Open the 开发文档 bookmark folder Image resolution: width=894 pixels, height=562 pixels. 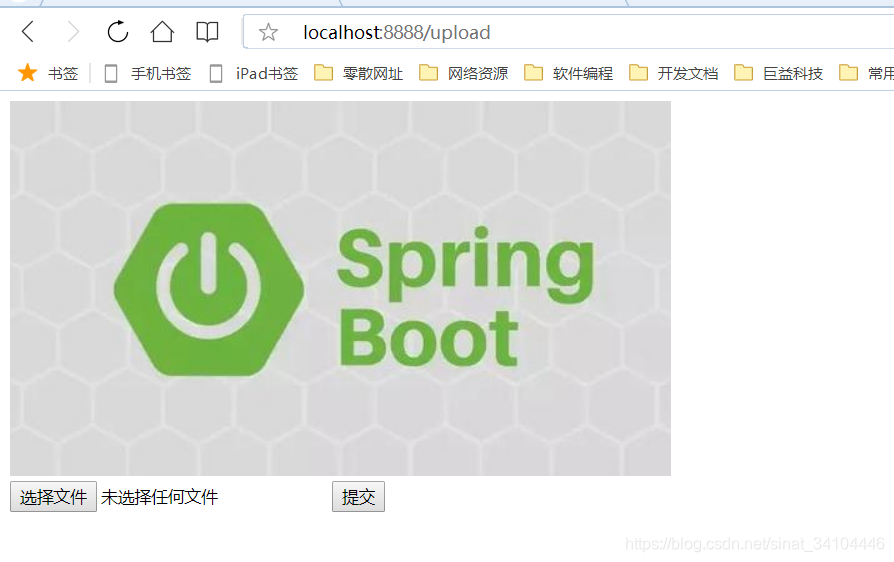[673, 74]
